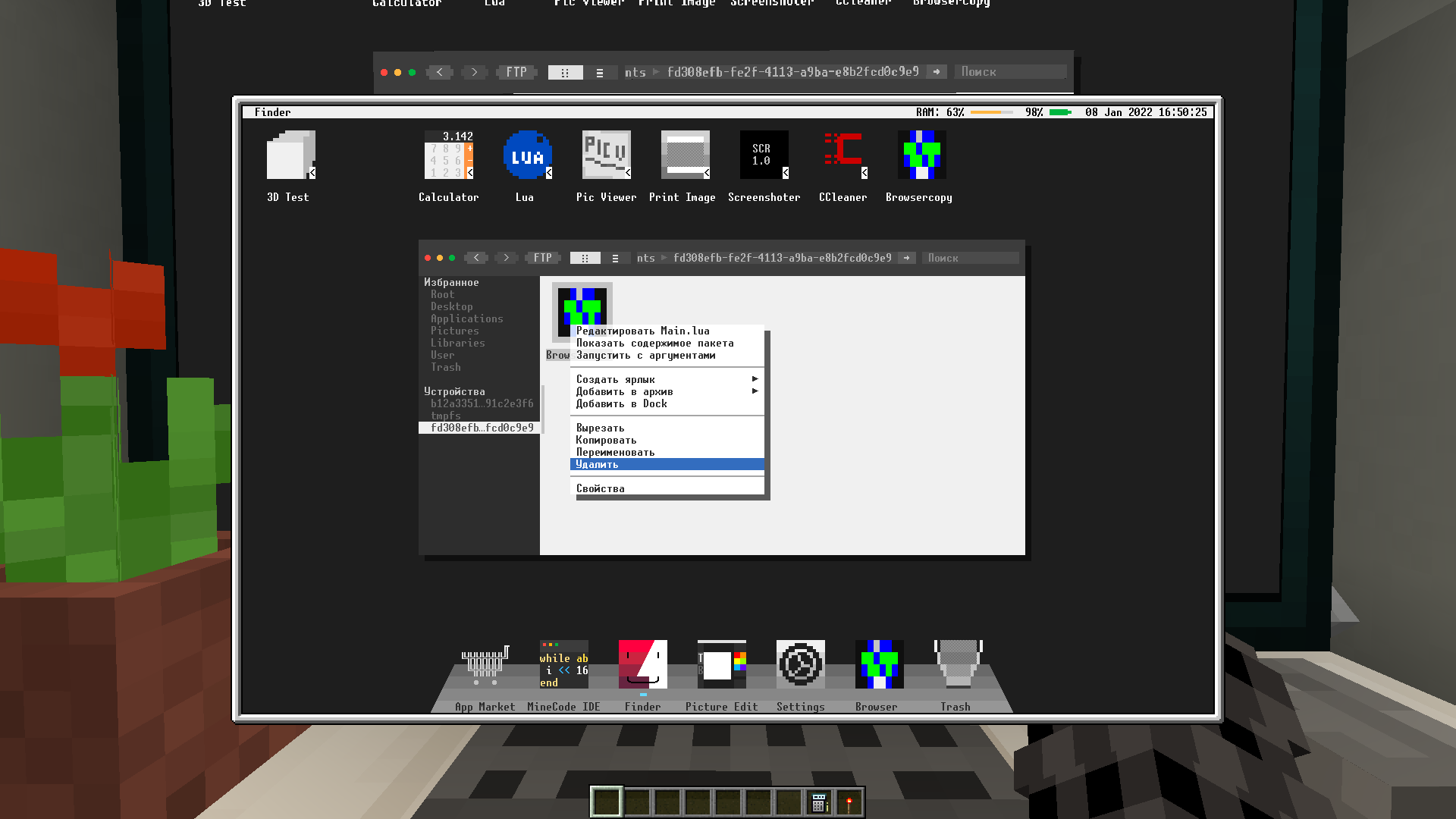Screen dimensions: 1456x819
Task: Launch Browser from the dock
Action: click(x=879, y=664)
